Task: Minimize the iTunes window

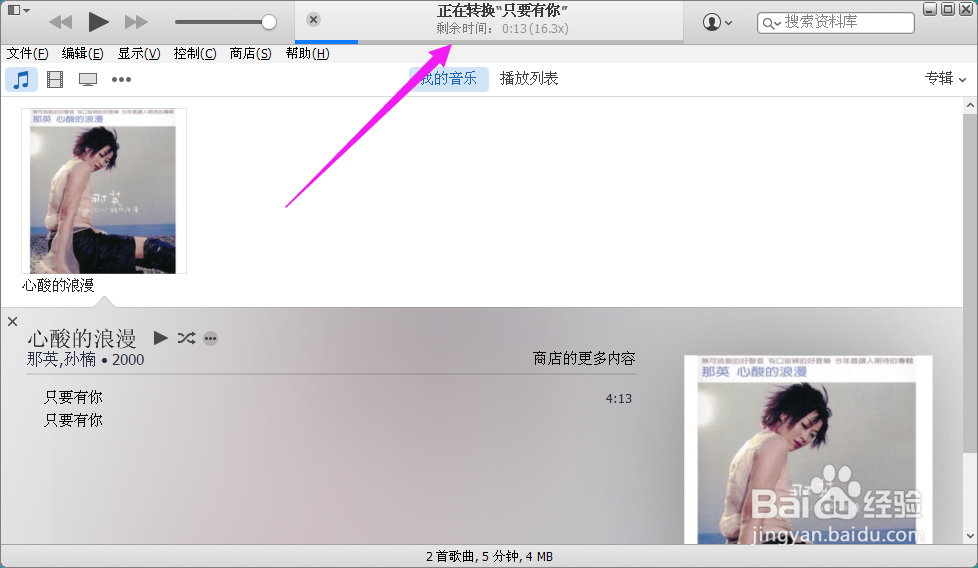Action: pyautogui.click(x=930, y=9)
